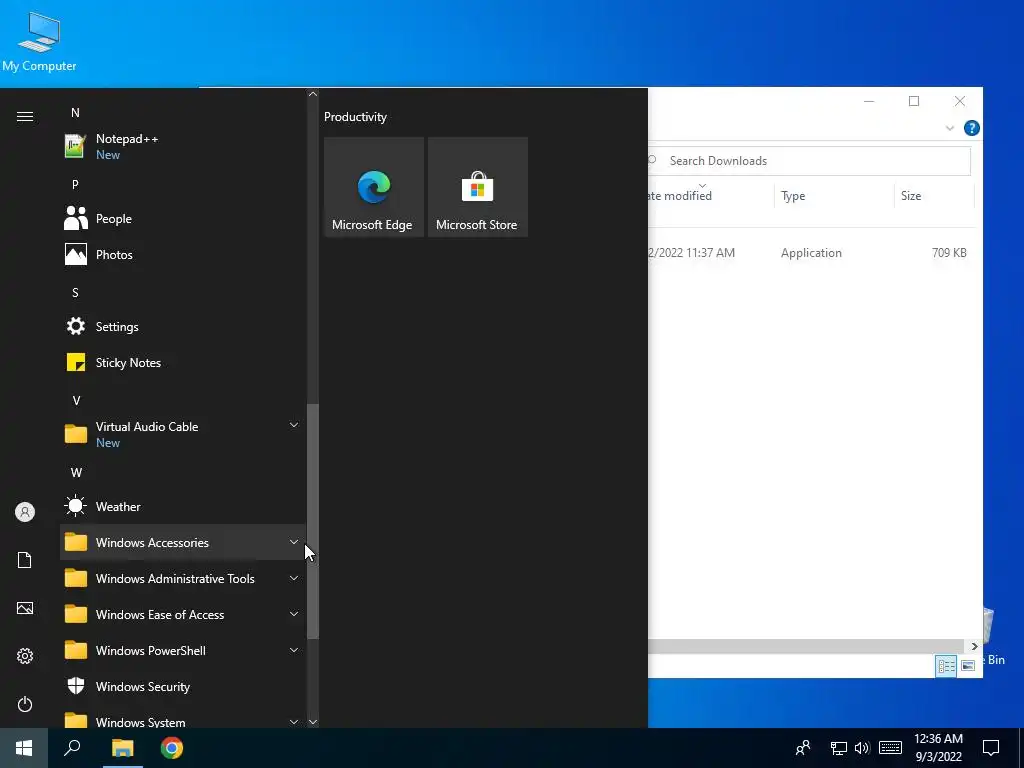
Task: Open the user account icon in Start rail
Action: 25,512
